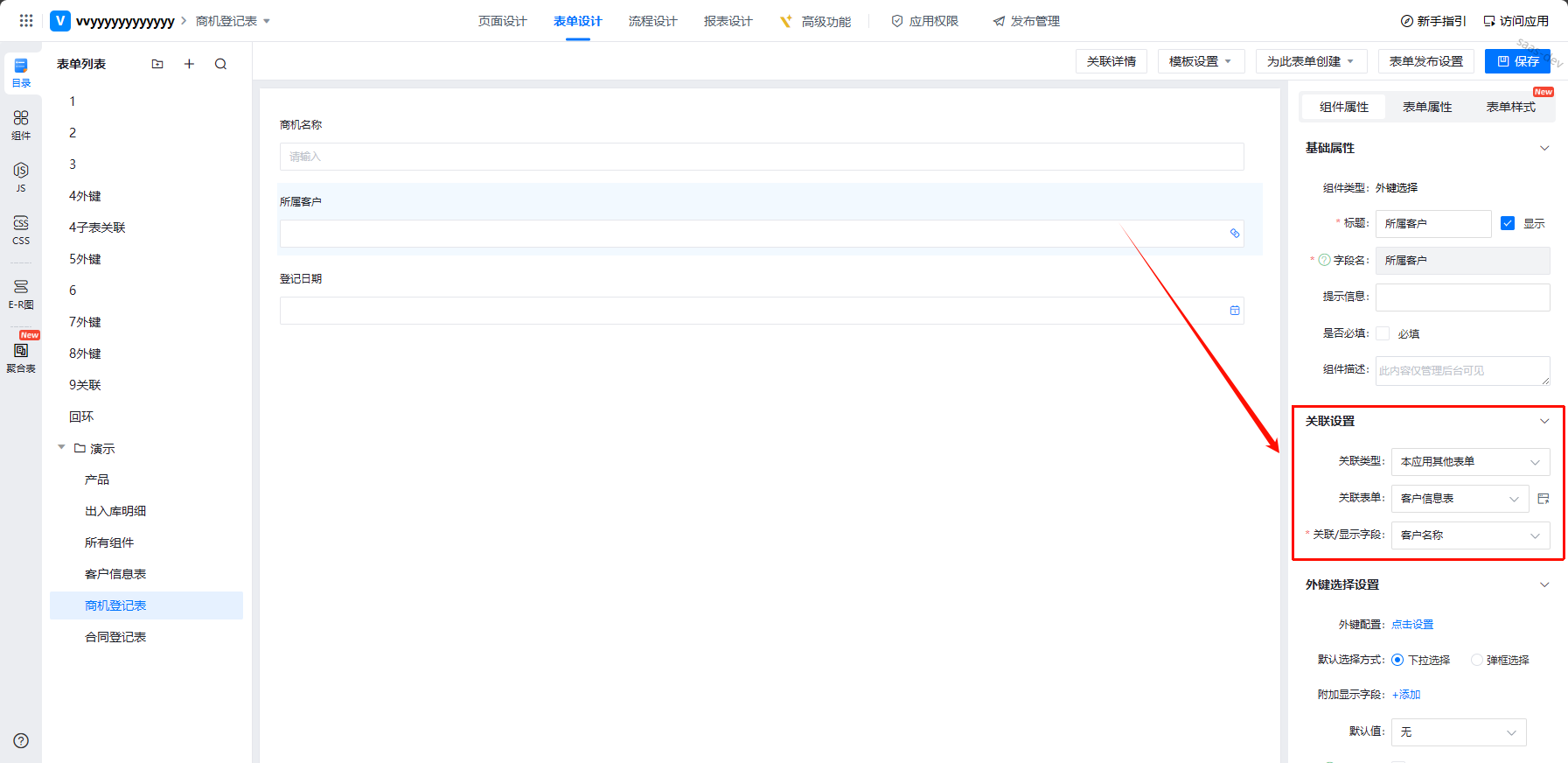Enable the 必填 checkbox
1568x763 pixels.
[x=1383, y=333]
